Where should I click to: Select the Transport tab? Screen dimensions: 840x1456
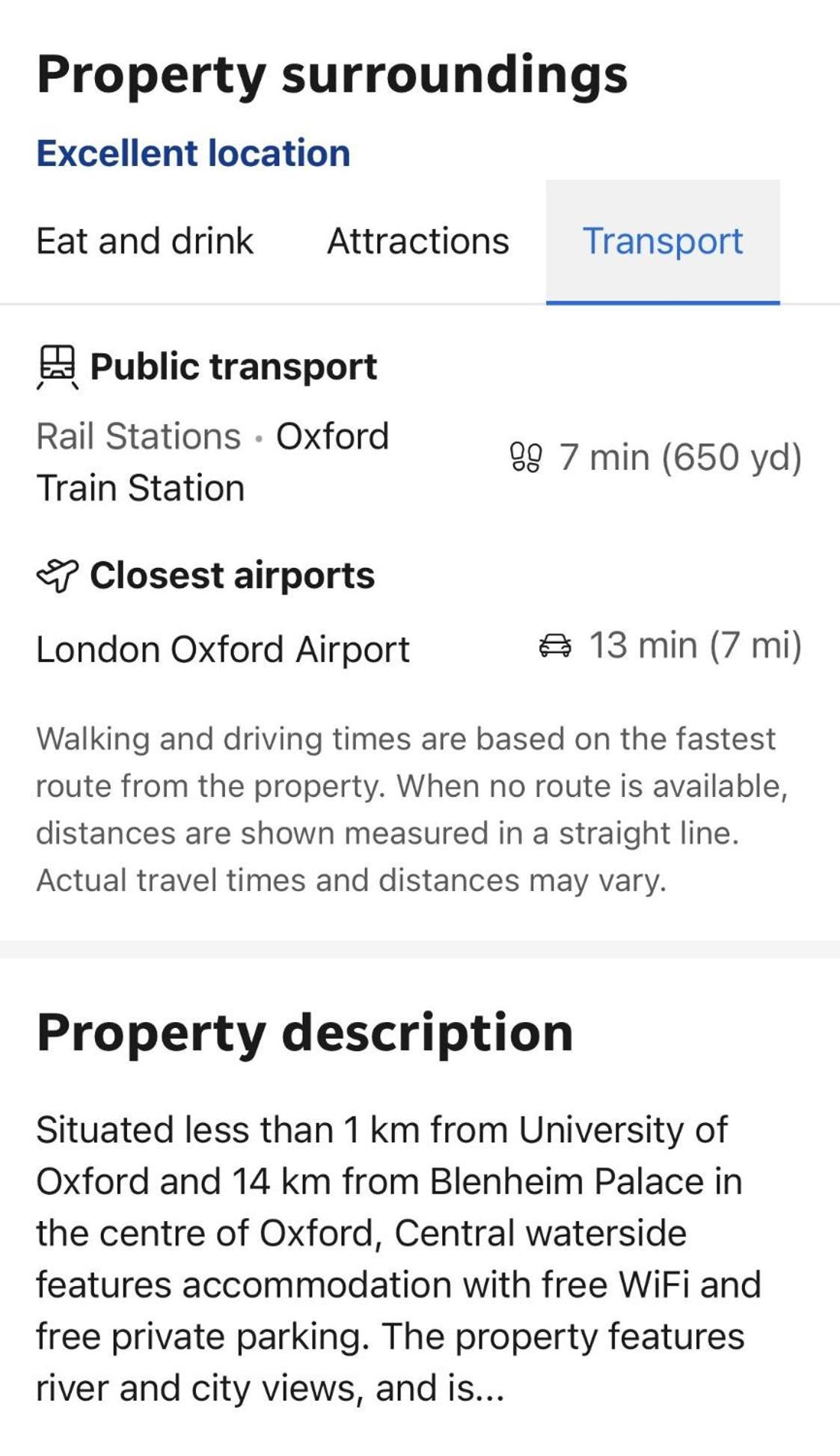(x=663, y=242)
